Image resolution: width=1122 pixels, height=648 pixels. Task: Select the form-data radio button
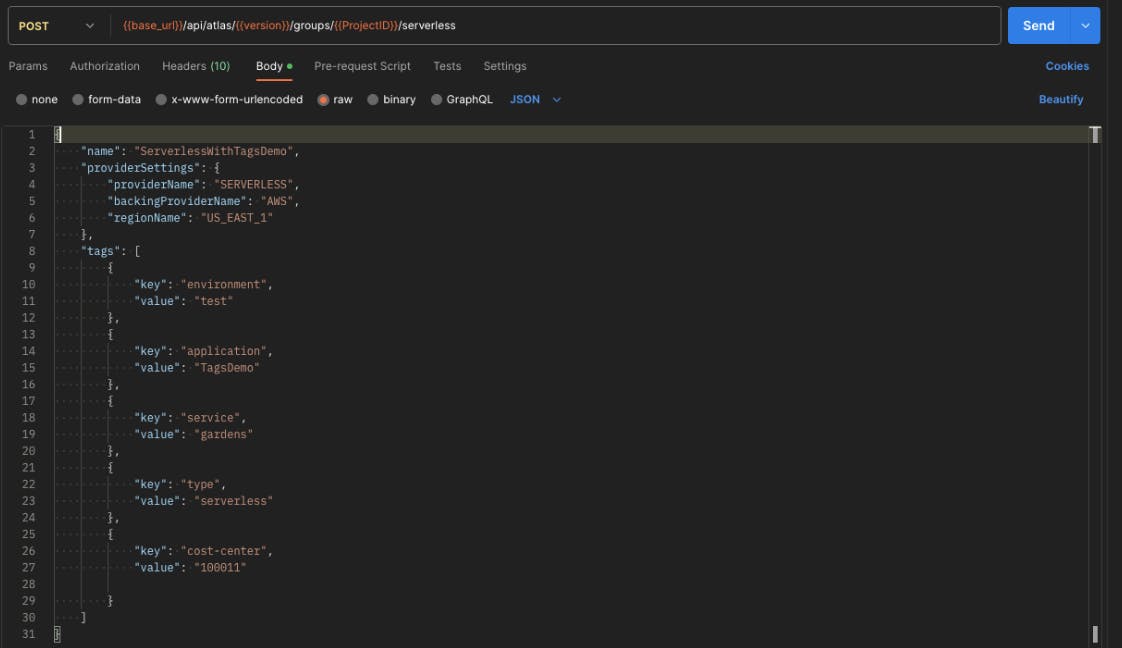pos(78,100)
